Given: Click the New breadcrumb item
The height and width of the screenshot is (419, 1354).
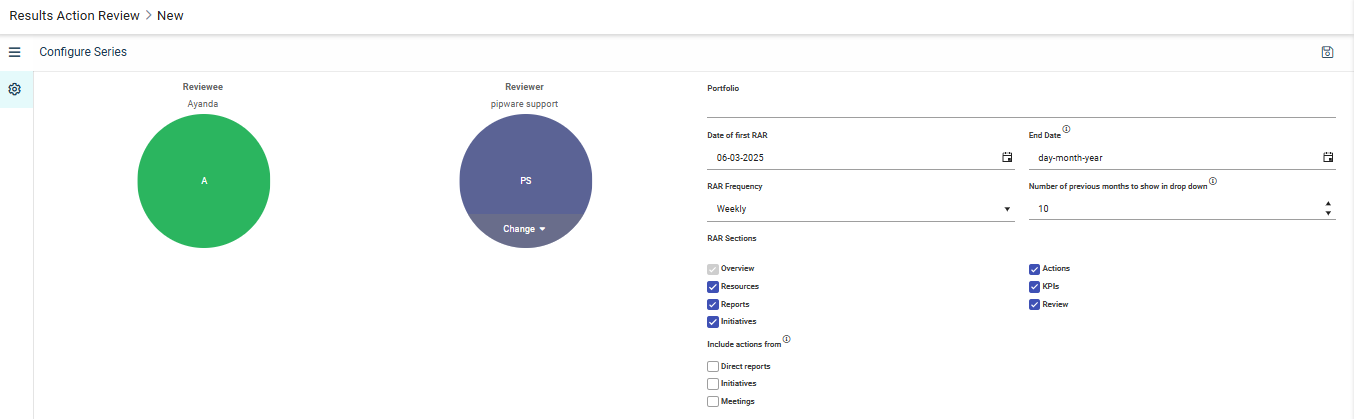Looking at the screenshot, I should 170,16.
